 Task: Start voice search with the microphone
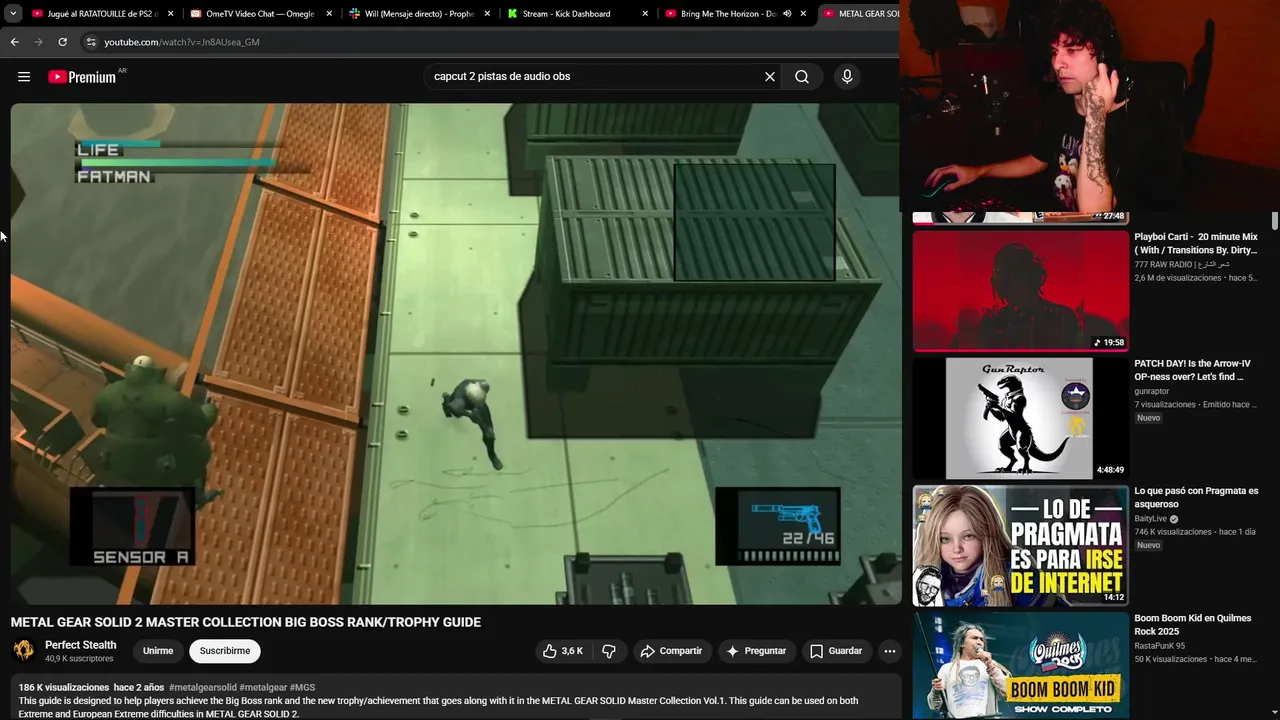(847, 76)
